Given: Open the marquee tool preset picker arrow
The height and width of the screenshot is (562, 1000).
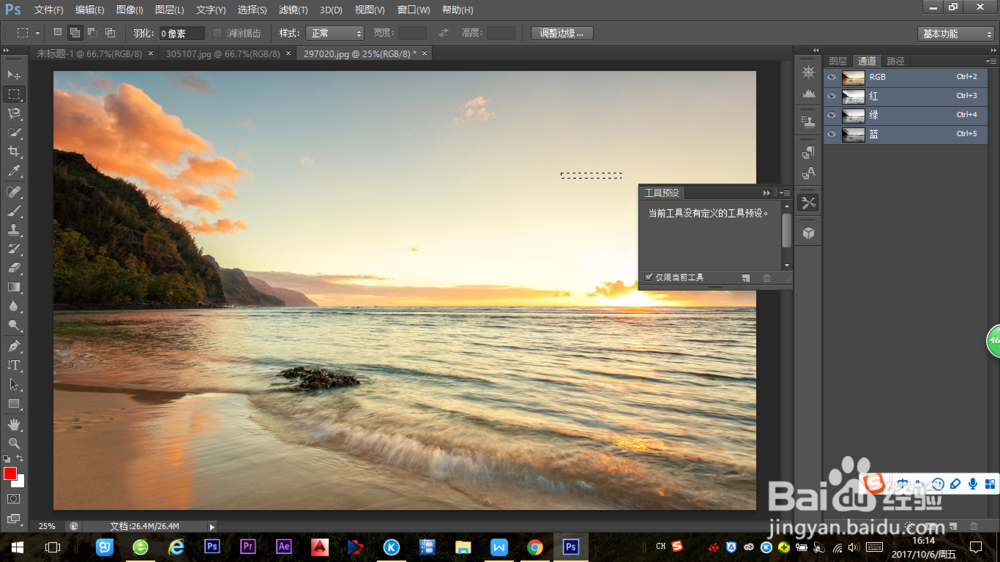Looking at the screenshot, I should pyautogui.click(x=38, y=33).
